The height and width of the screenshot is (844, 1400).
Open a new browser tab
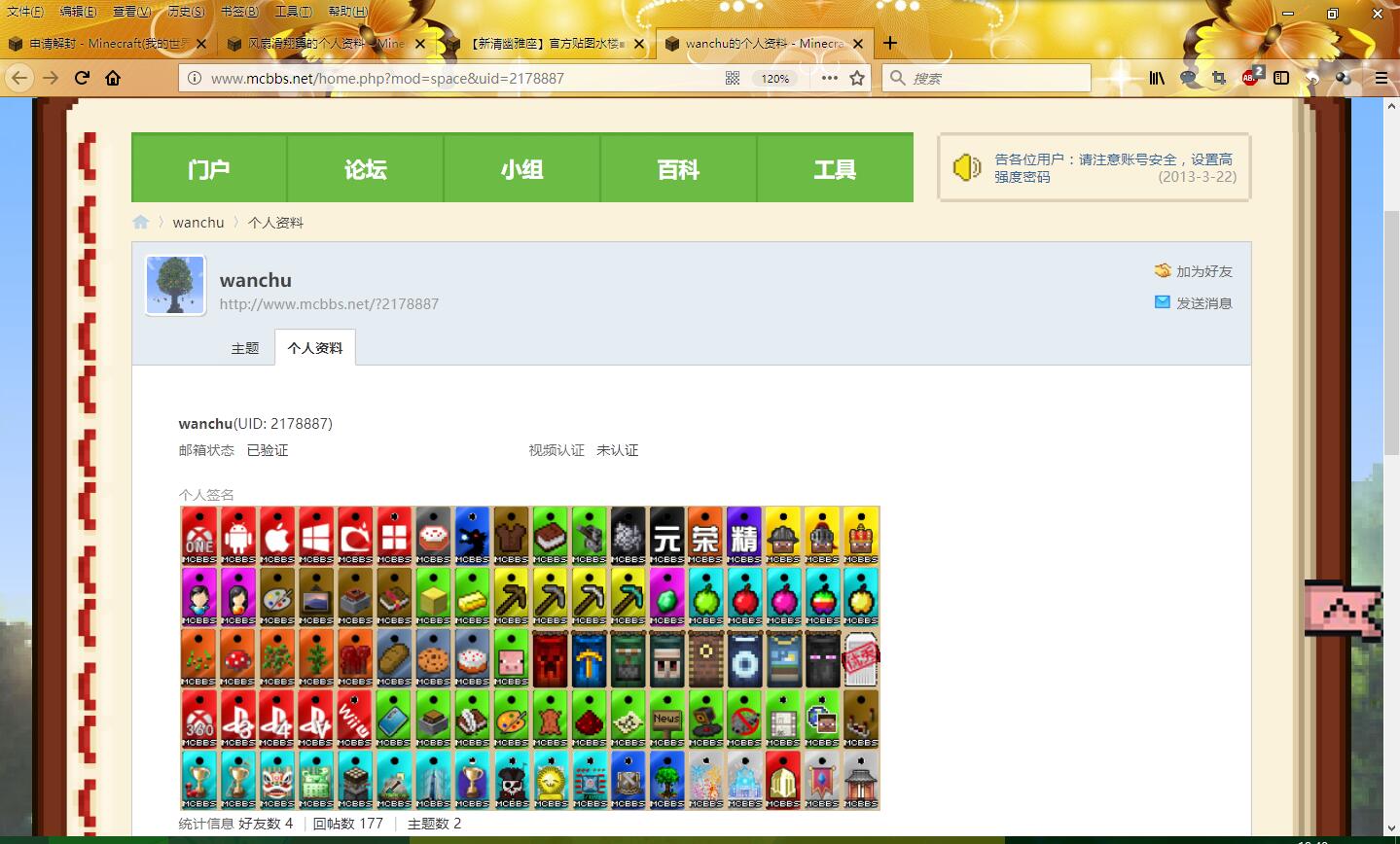pyautogui.click(x=889, y=43)
